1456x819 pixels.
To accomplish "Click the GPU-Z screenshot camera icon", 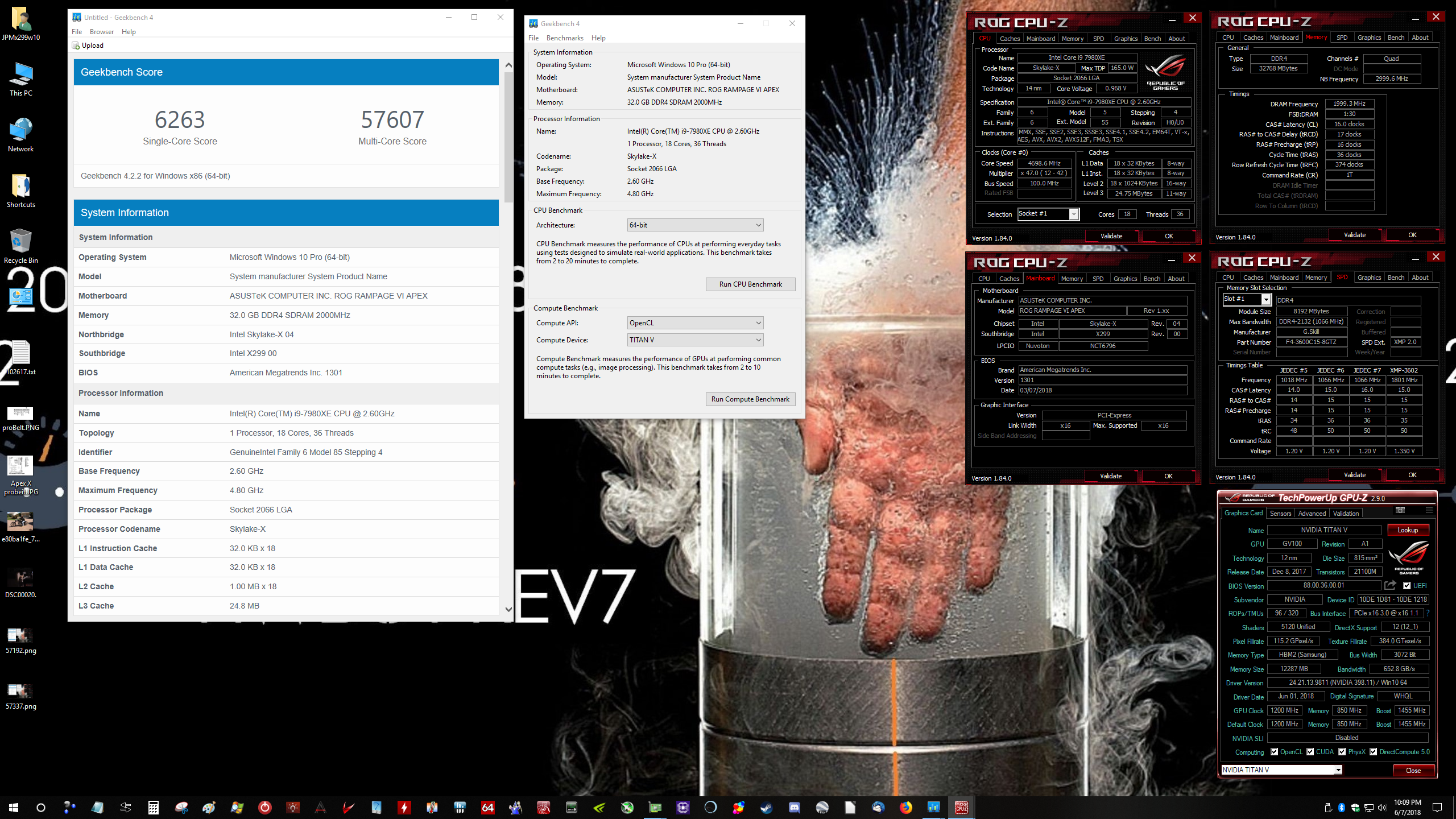I will 1400,510.
